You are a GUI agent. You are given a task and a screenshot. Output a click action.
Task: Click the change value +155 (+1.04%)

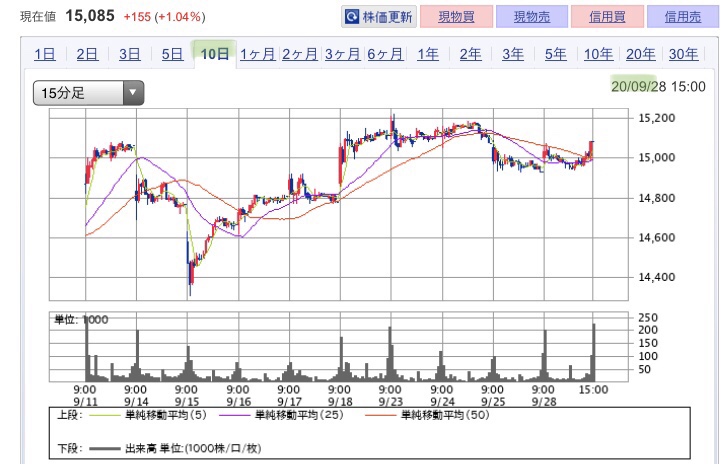164,17
